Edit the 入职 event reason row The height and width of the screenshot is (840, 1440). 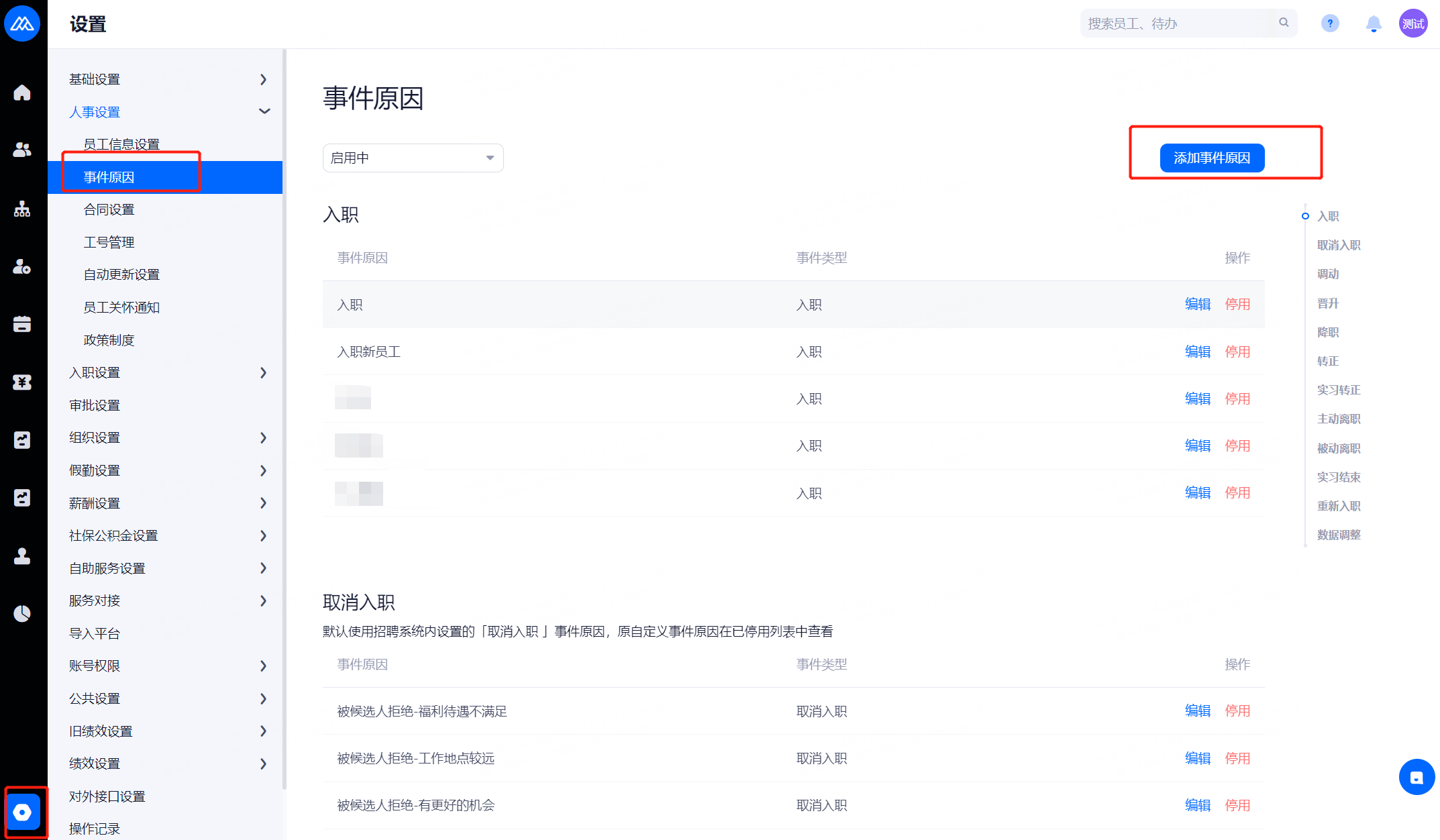tap(1198, 304)
